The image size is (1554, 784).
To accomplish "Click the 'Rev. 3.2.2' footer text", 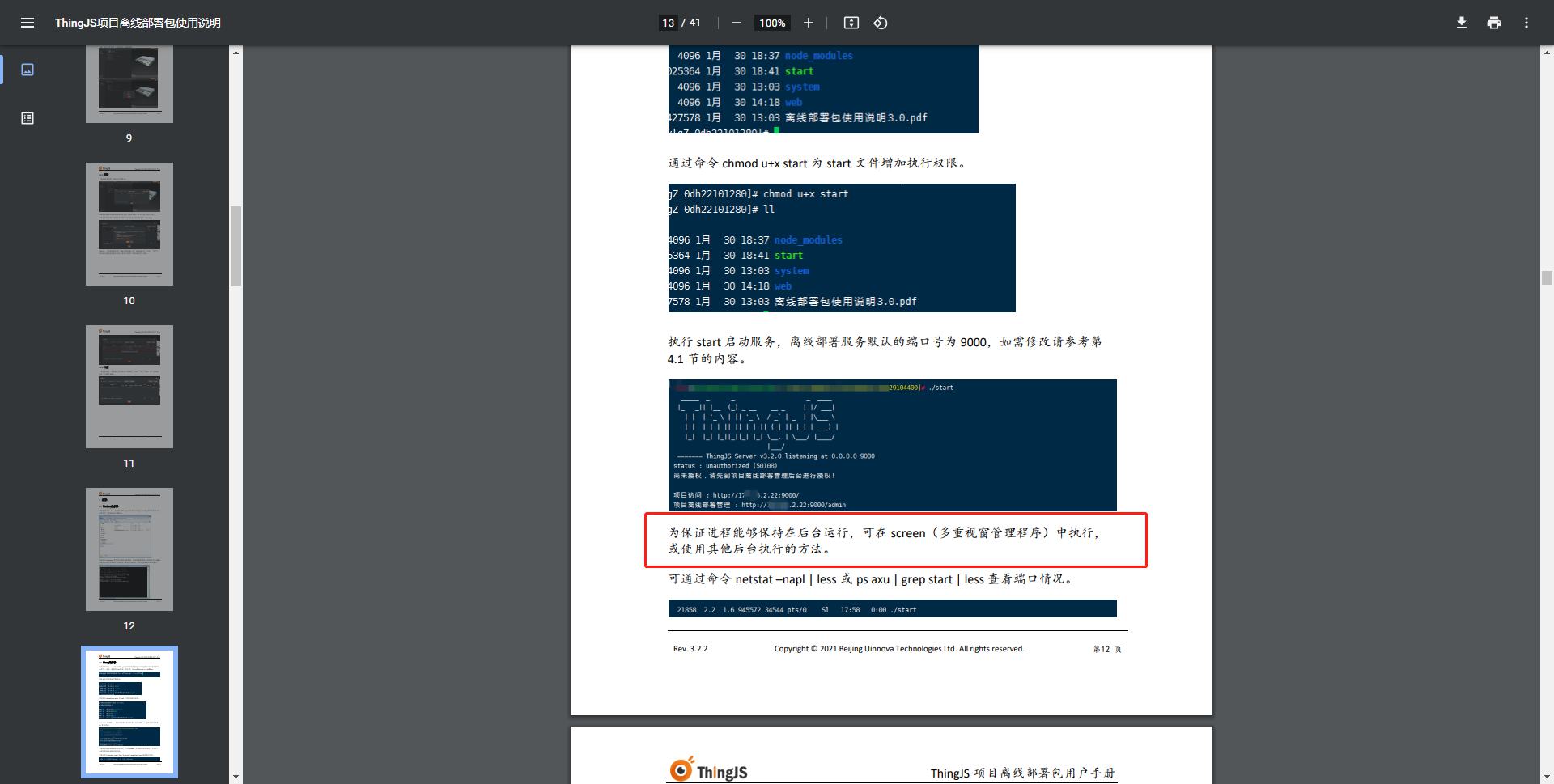I will click(x=690, y=649).
